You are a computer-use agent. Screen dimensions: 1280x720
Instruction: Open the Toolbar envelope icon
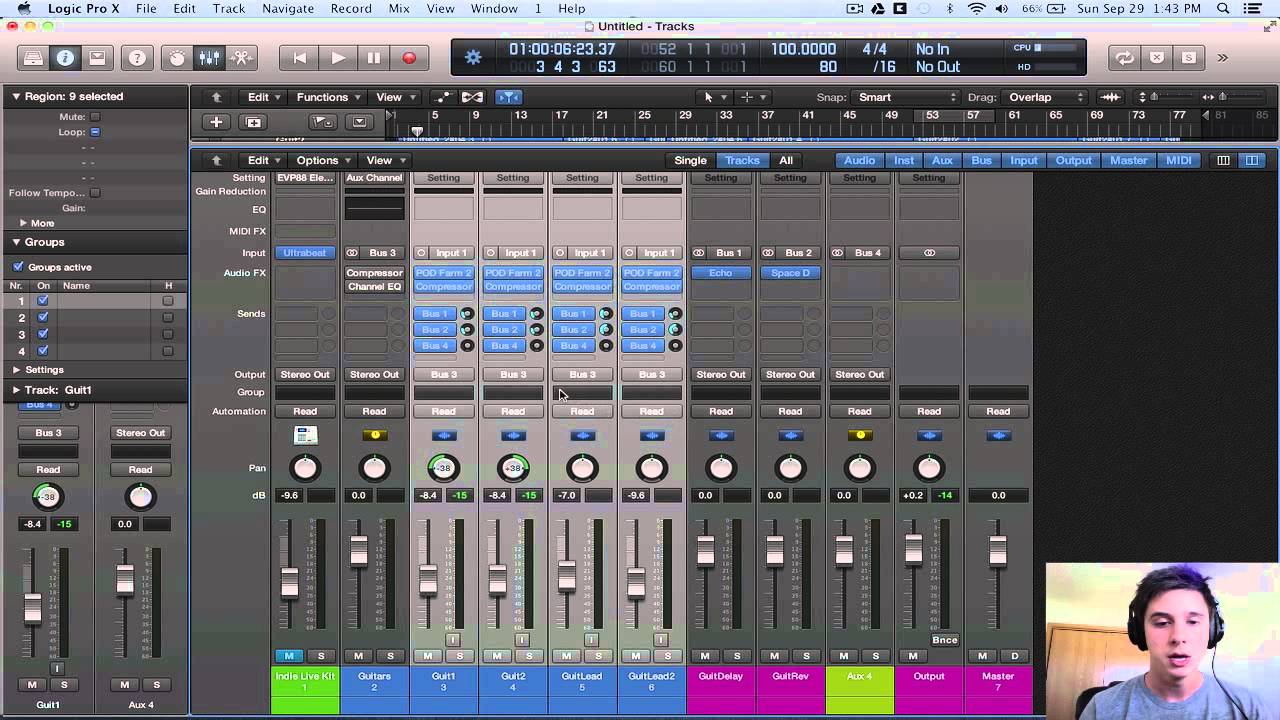tap(97, 58)
